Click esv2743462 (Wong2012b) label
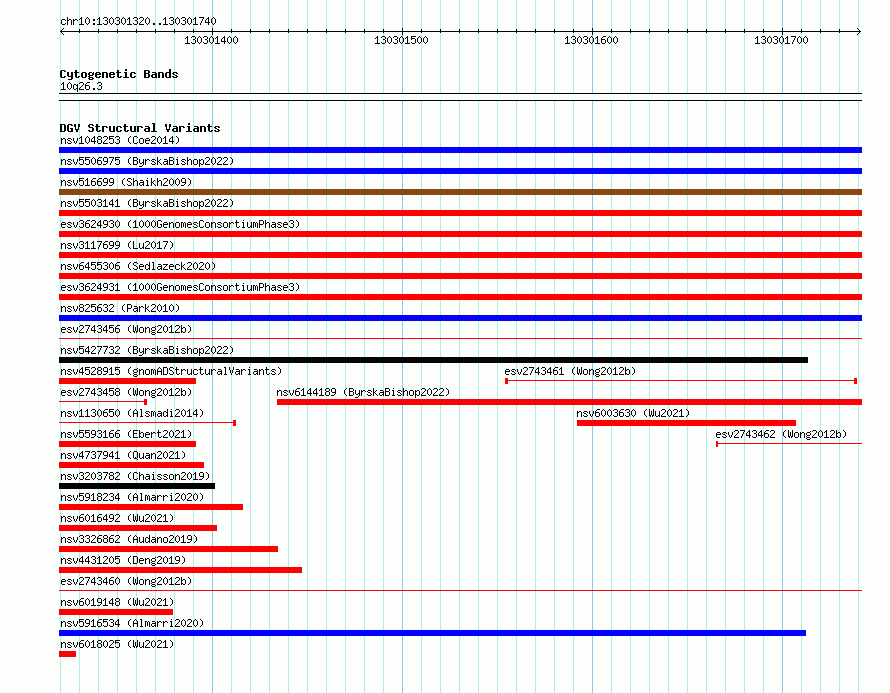 781,434
